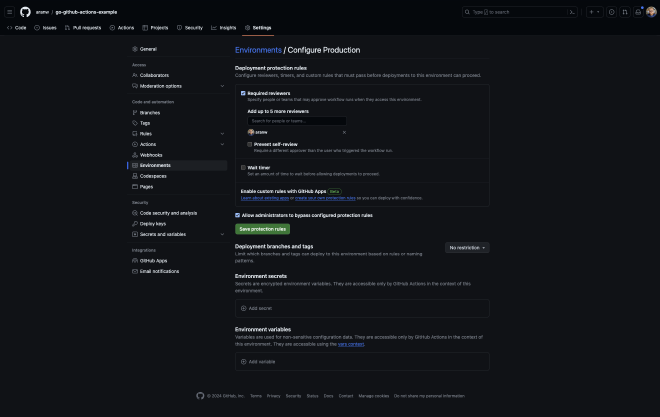Screen dimensions: 660x417
Task: Focus the Type / to search box
Action: [519, 12]
